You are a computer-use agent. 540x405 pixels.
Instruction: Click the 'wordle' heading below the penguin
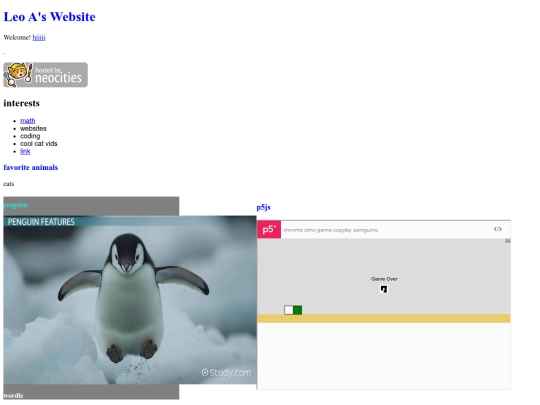(13, 395)
